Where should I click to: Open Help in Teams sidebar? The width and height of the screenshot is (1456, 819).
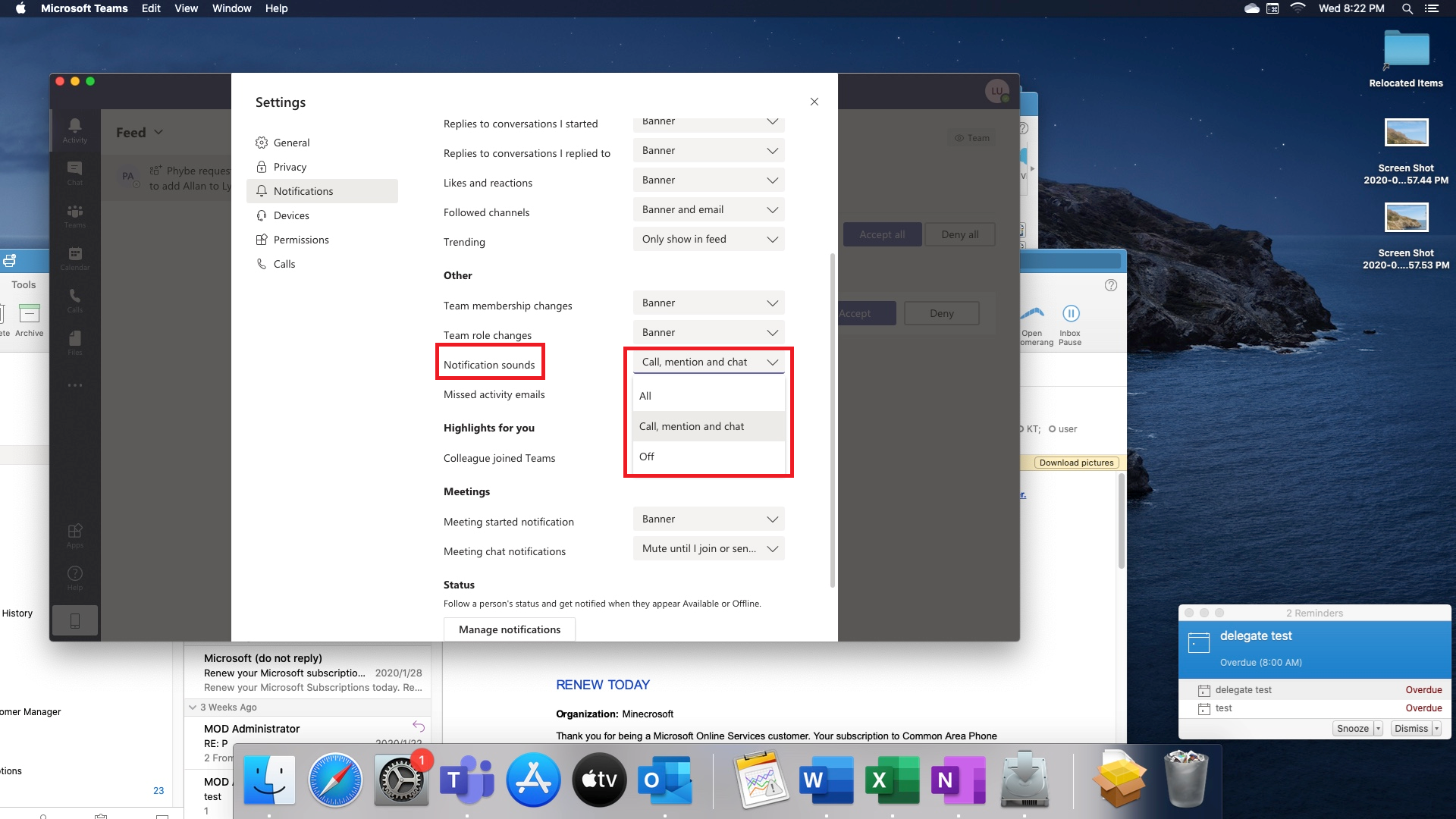(x=75, y=577)
